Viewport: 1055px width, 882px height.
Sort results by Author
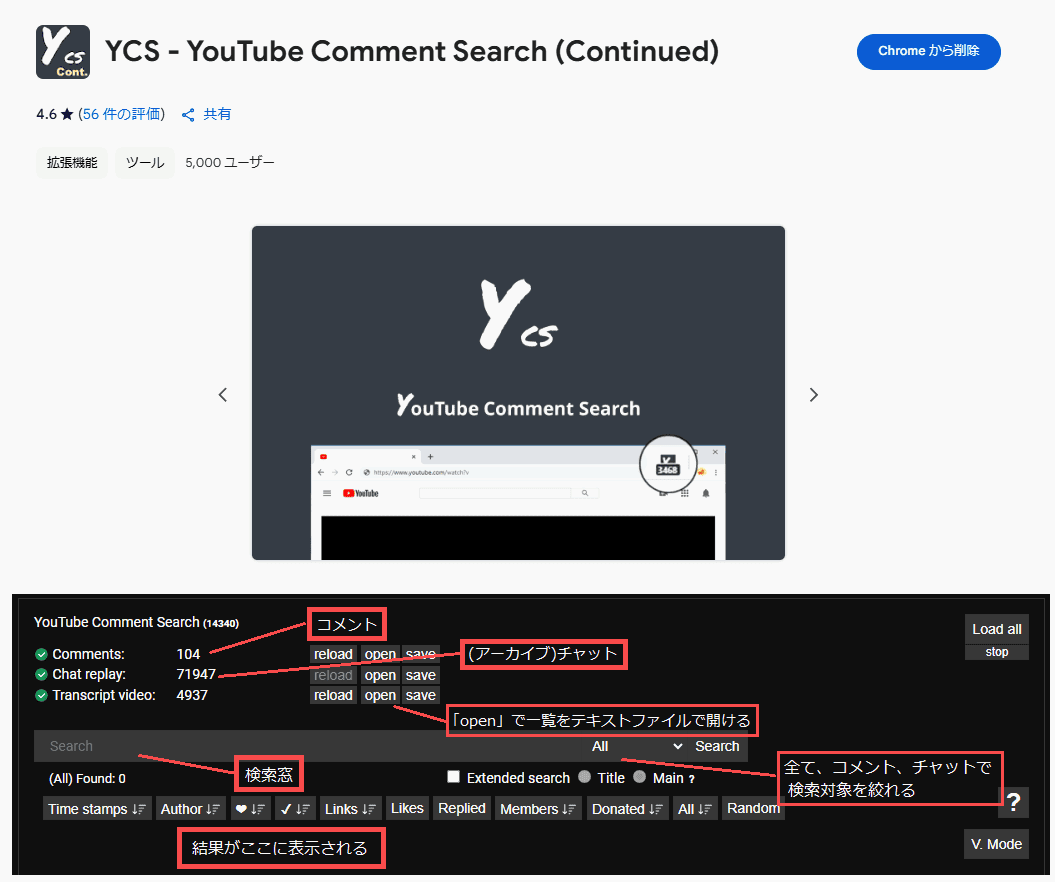tap(190, 809)
